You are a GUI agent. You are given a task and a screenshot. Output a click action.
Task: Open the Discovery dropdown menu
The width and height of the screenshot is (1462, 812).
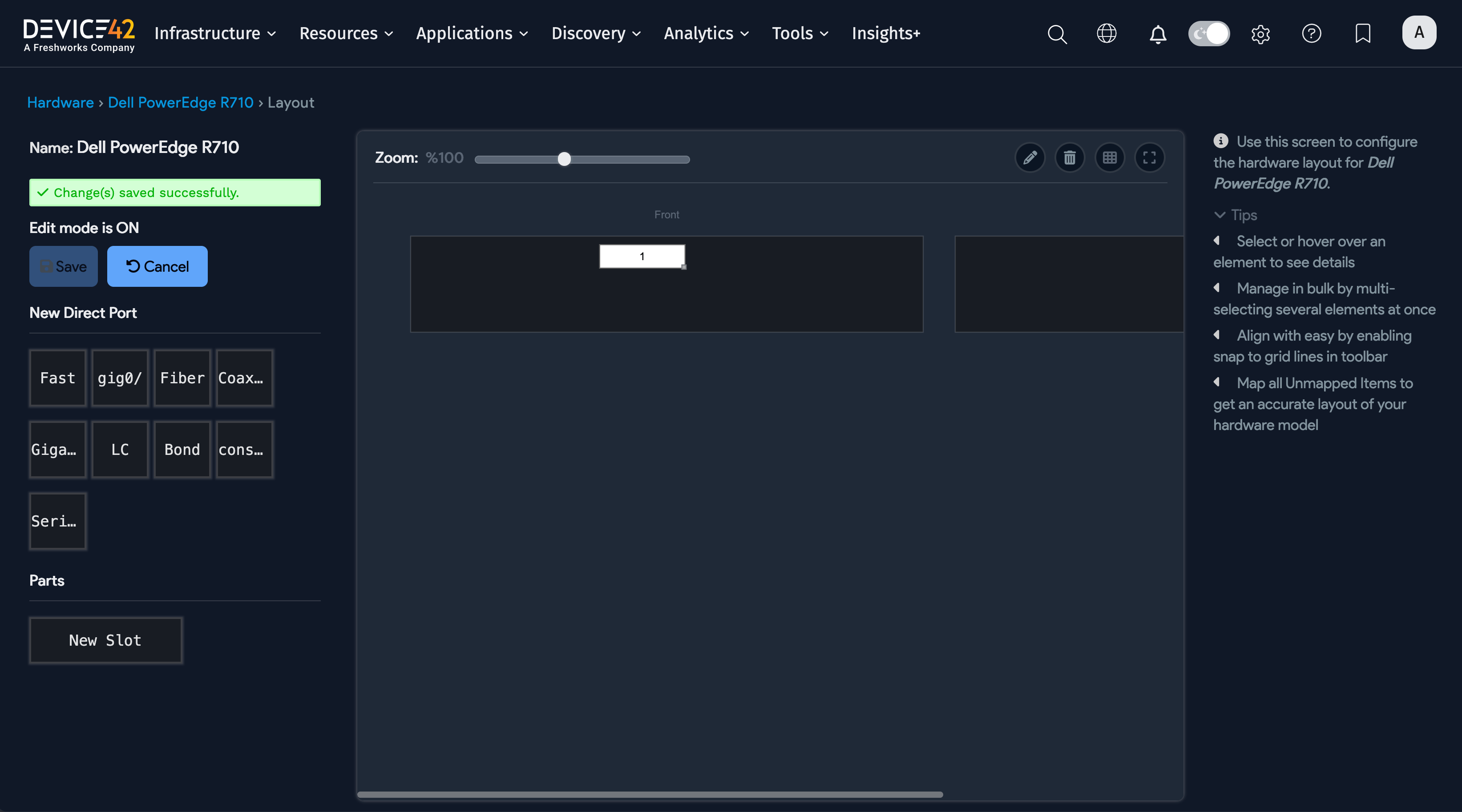[x=596, y=33]
